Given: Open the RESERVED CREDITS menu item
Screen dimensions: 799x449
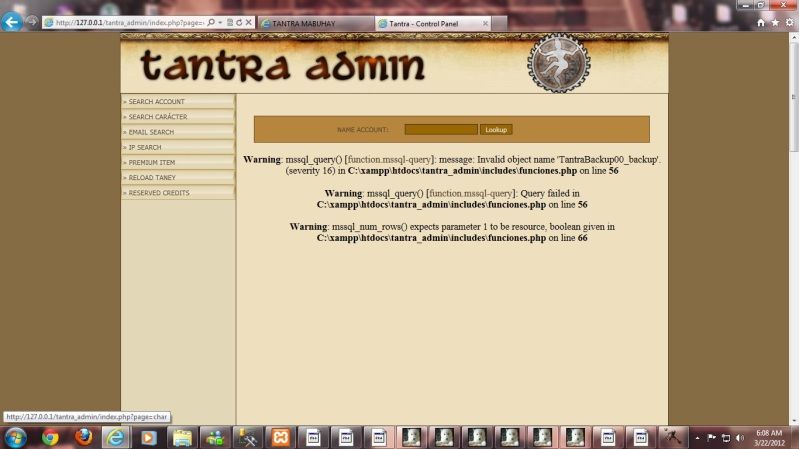Looking at the screenshot, I should click(x=178, y=193).
